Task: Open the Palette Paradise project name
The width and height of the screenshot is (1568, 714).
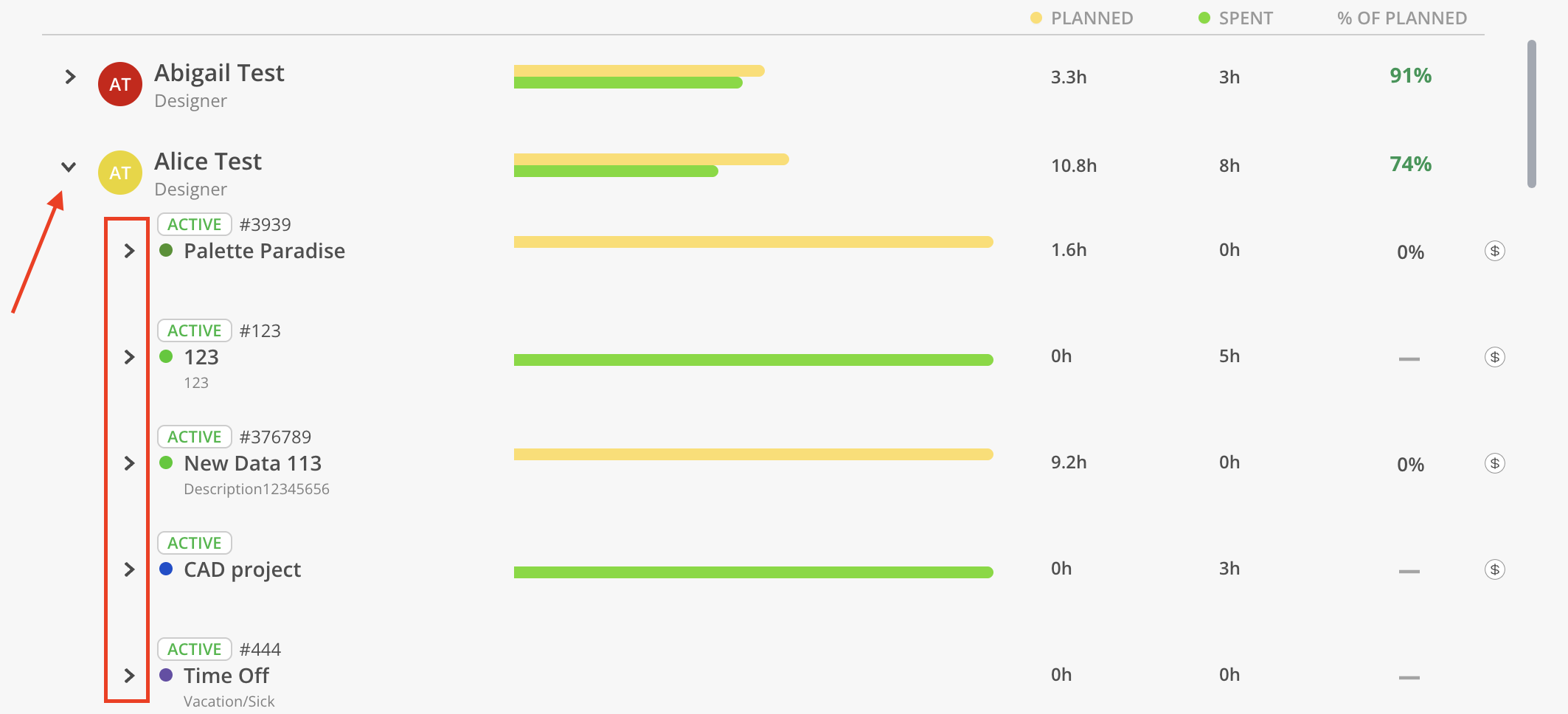Action: click(x=264, y=251)
